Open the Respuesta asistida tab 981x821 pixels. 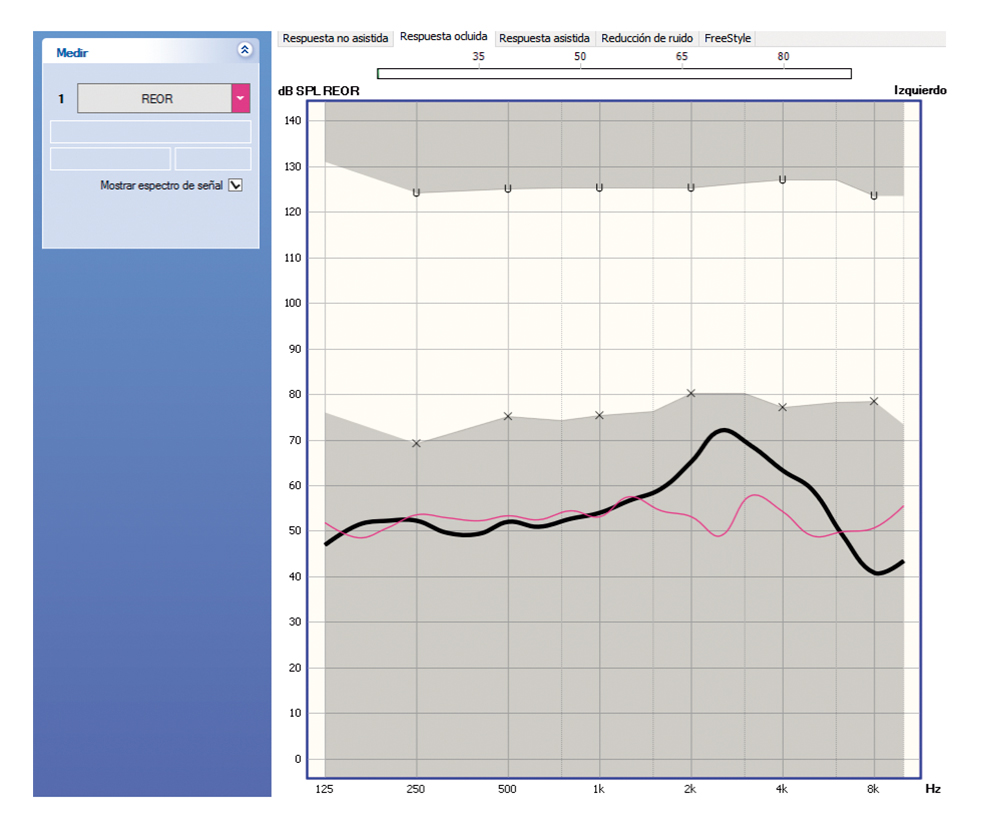(x=544, y=38)
